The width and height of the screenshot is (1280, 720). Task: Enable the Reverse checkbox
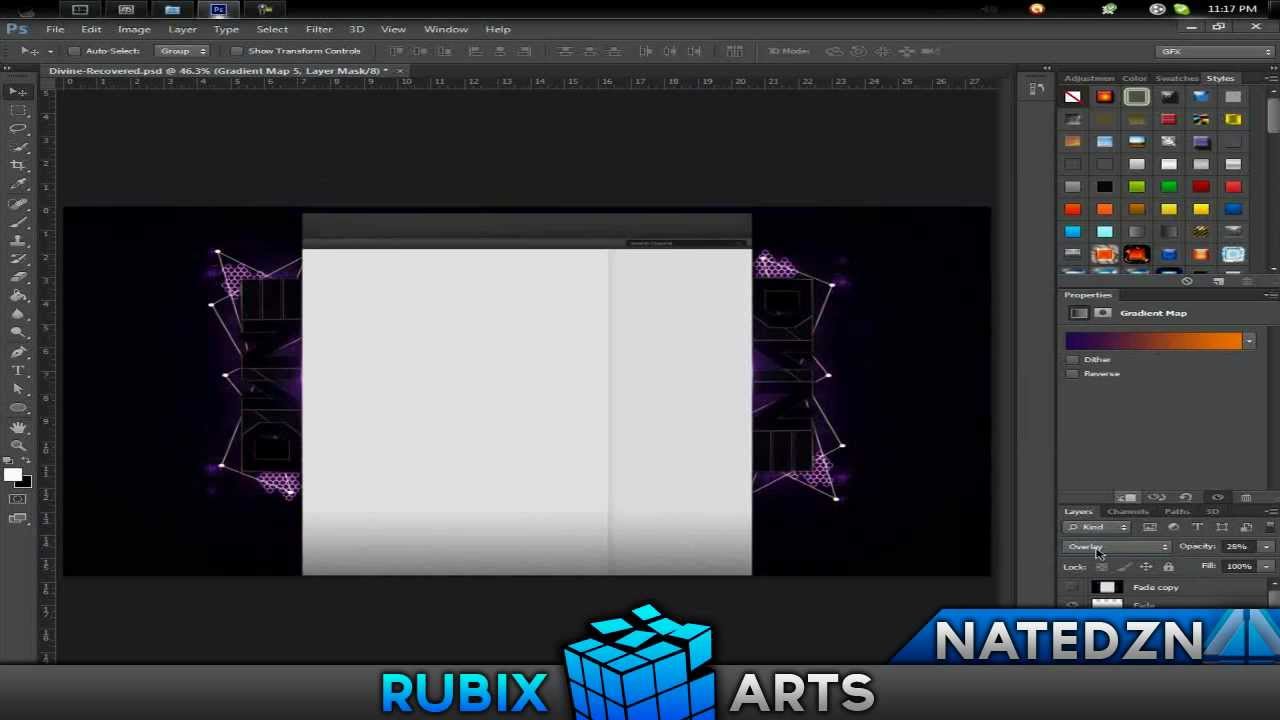coord(1073,374)
